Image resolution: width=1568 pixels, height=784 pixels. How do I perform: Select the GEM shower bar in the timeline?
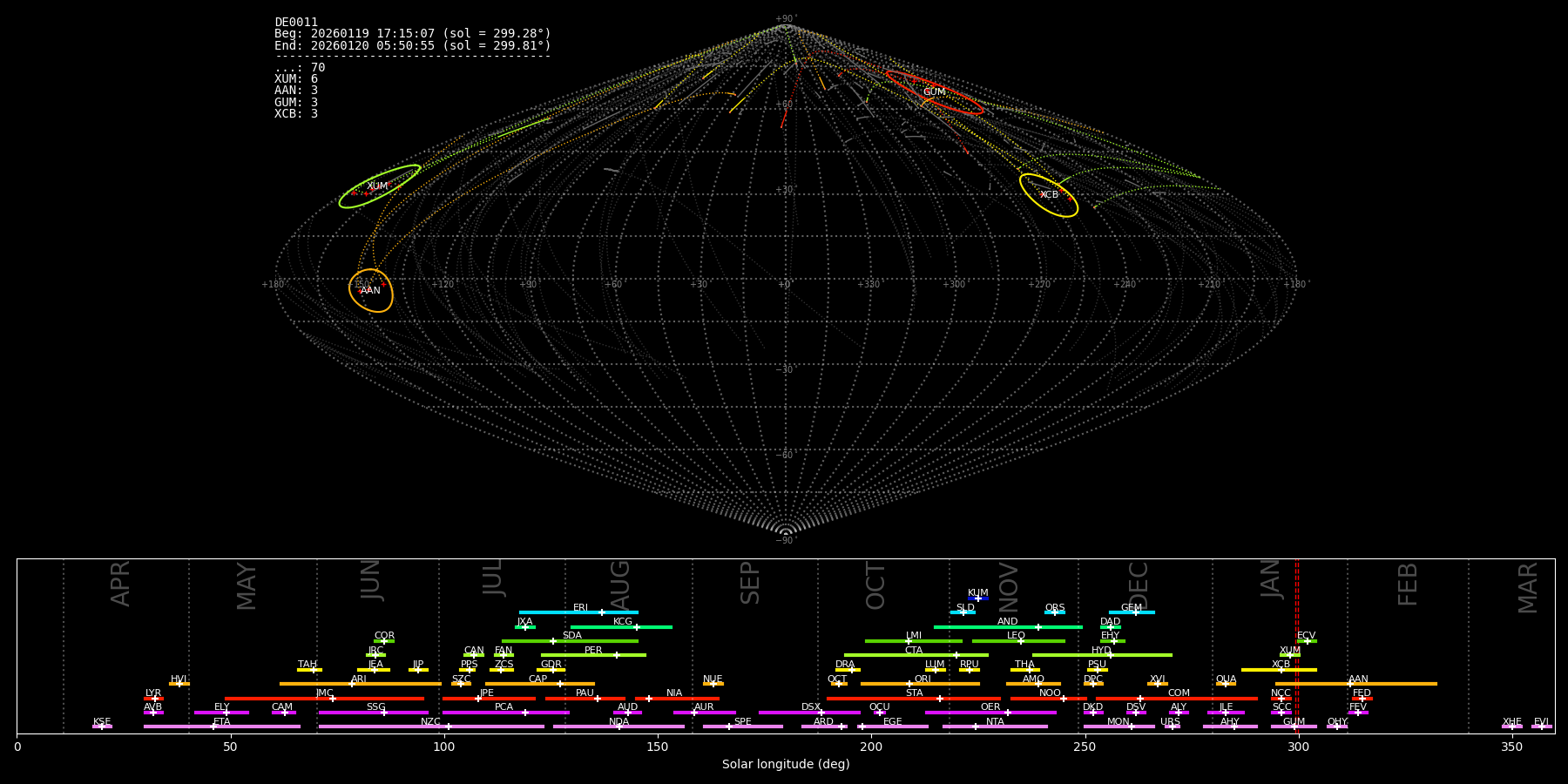coord(1132,612)
